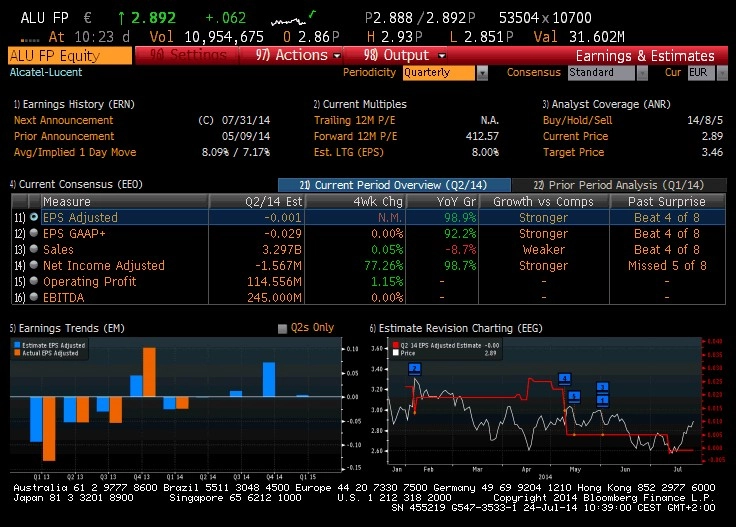Select the EBITDA radio button

[x=34, y=297]
